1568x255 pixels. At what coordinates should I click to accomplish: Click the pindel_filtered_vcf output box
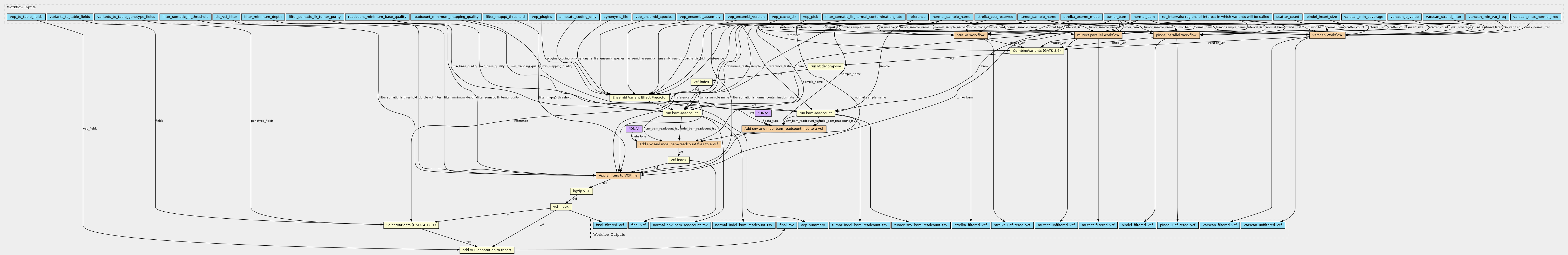(x=1137, y=225)
